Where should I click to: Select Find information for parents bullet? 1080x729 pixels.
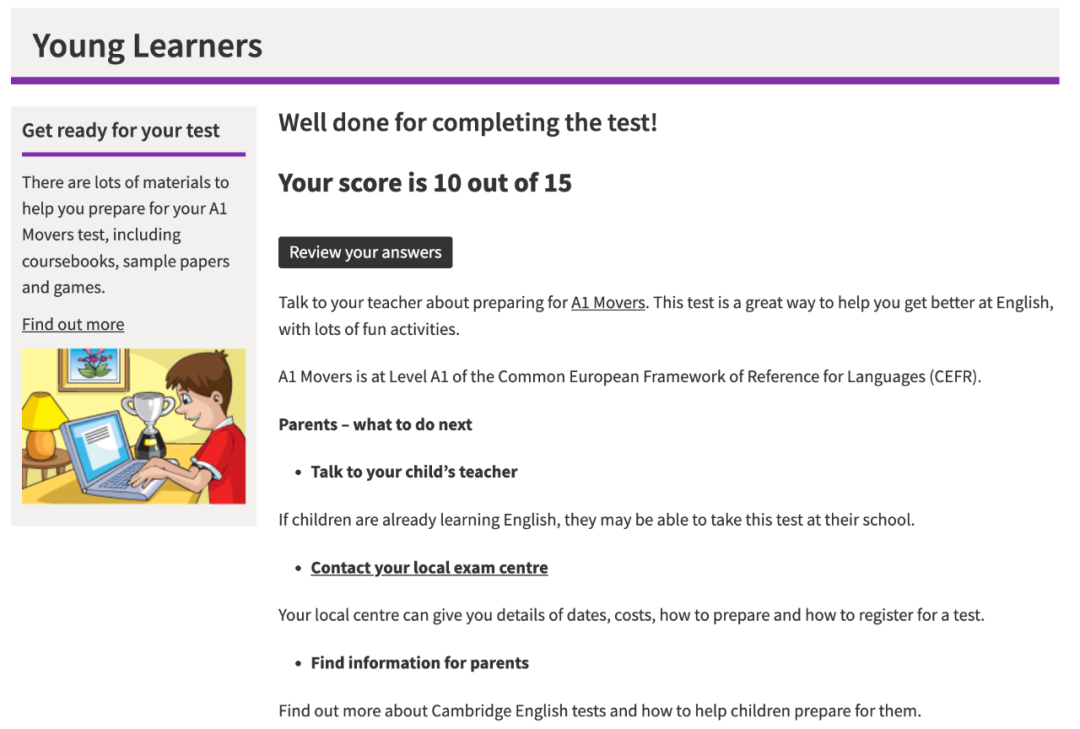[419, 663]
